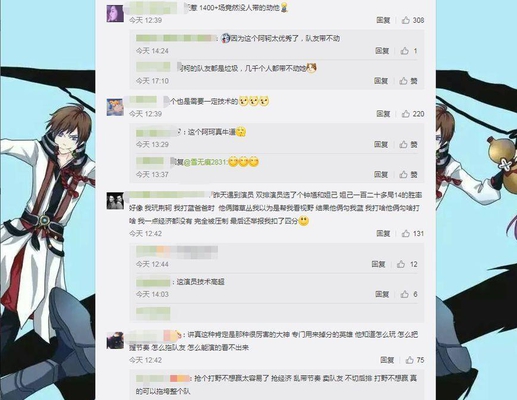Open the cartoon avatar beside 220-like comment

[x=115, y=107]
